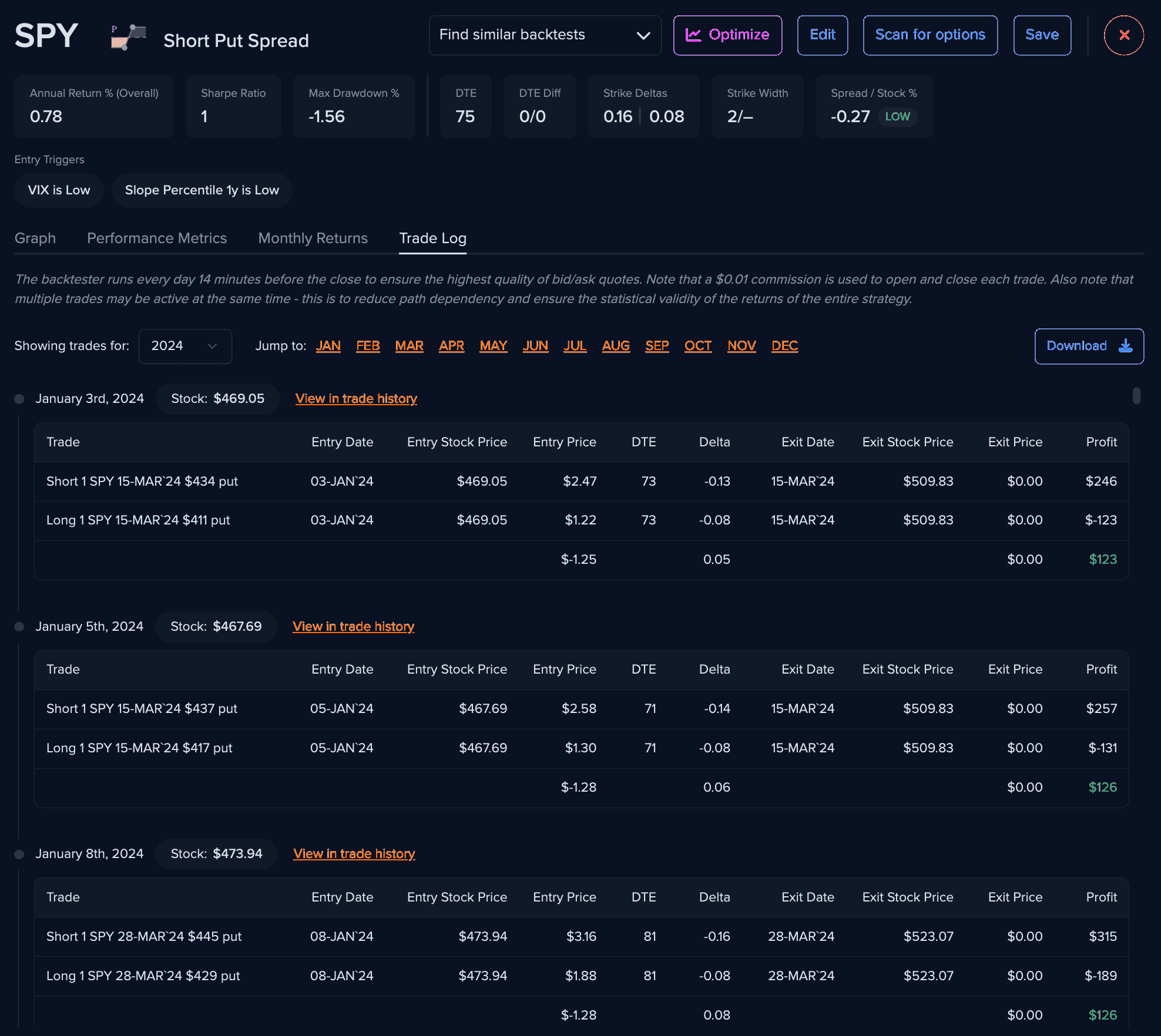The height and width of the screenshot is (1036, 1161).
Task: Click the Sharpe Ratio stat card
Action: [233, 106]
